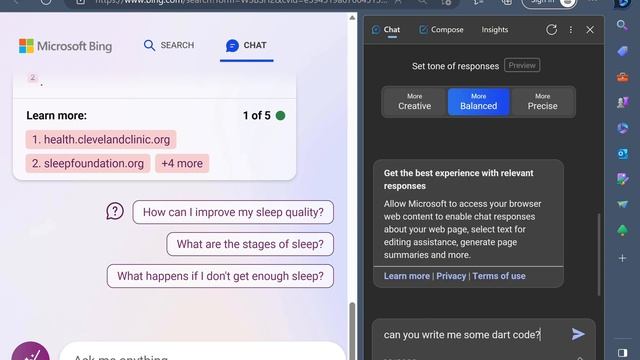Viewport: 640px width, 360px height.
Task: Click the plus icon to customize sidebar
Action: [x=622, y=258]
